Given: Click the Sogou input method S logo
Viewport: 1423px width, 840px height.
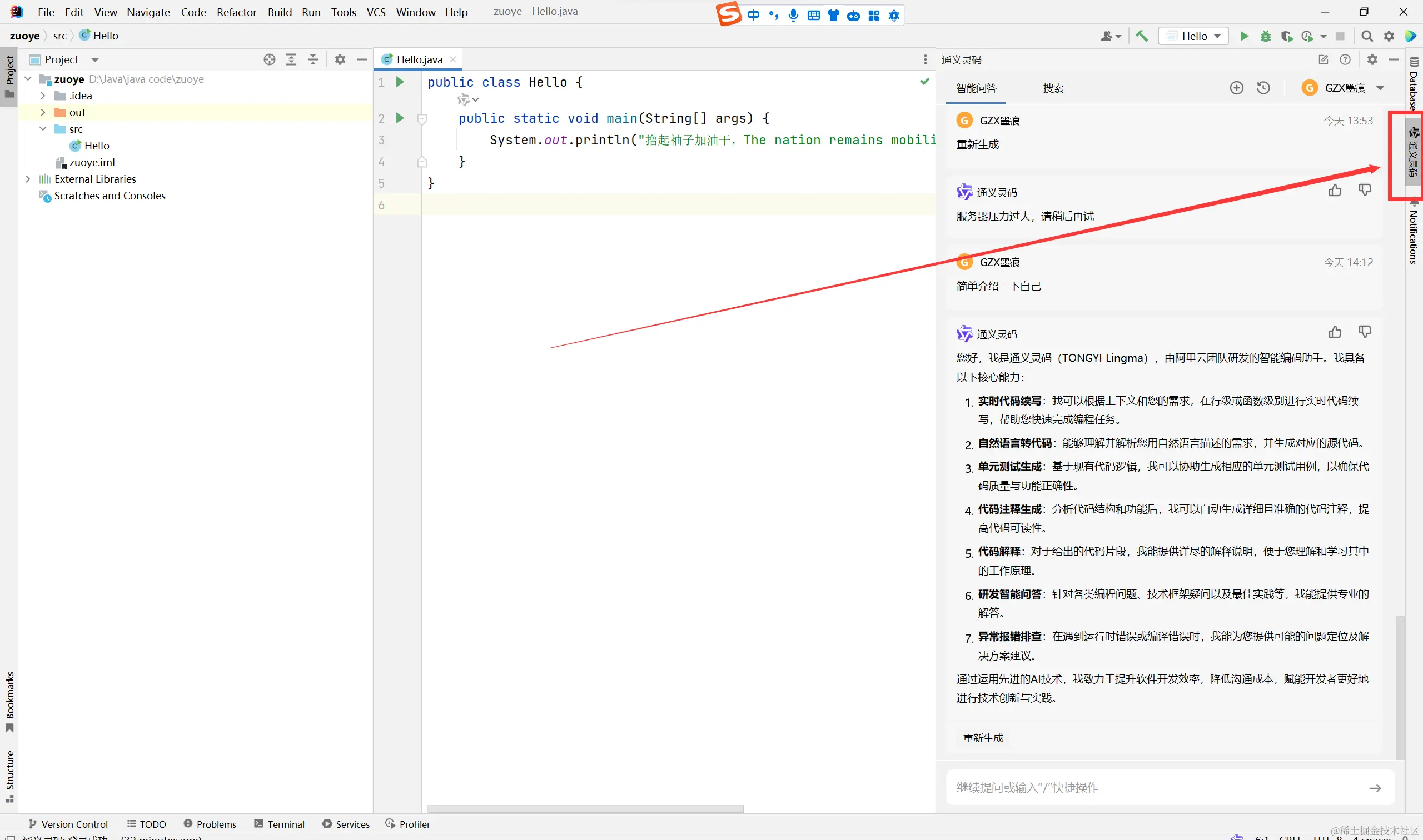Looking at the screenshot, I should tap(729, 14).
